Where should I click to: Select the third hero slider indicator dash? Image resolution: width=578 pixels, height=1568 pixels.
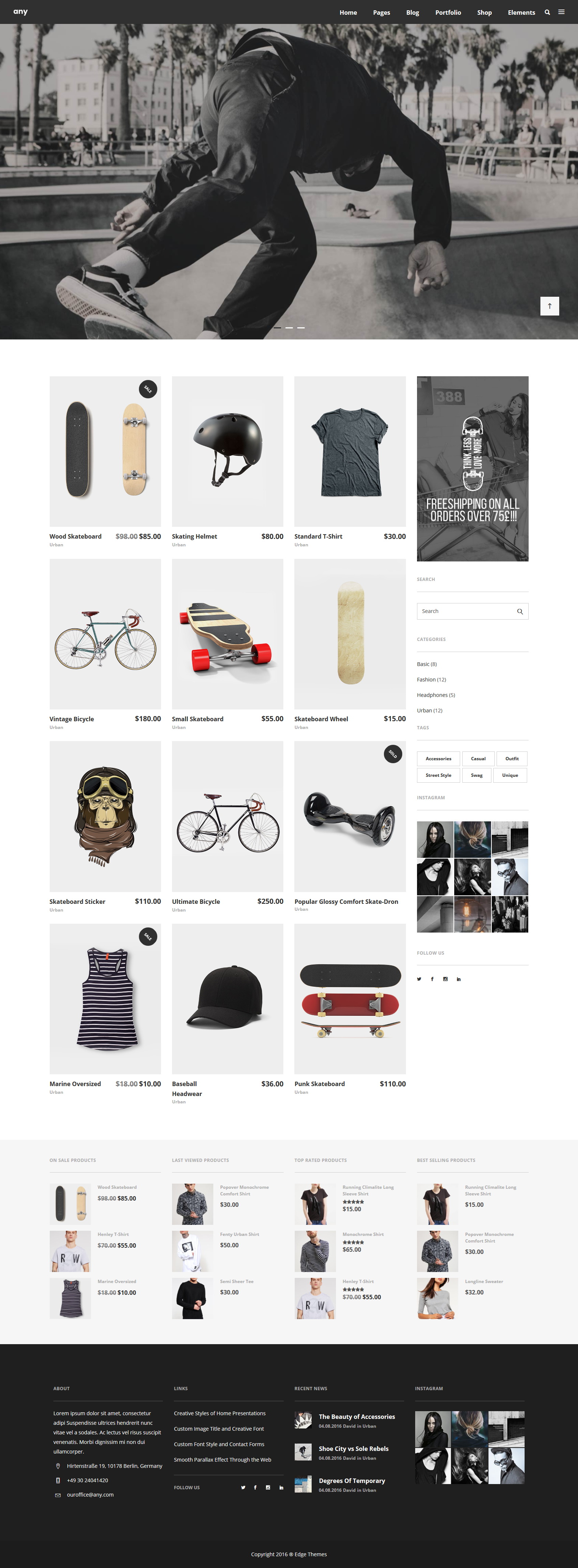pyautogui.click(x=301, y=327)
